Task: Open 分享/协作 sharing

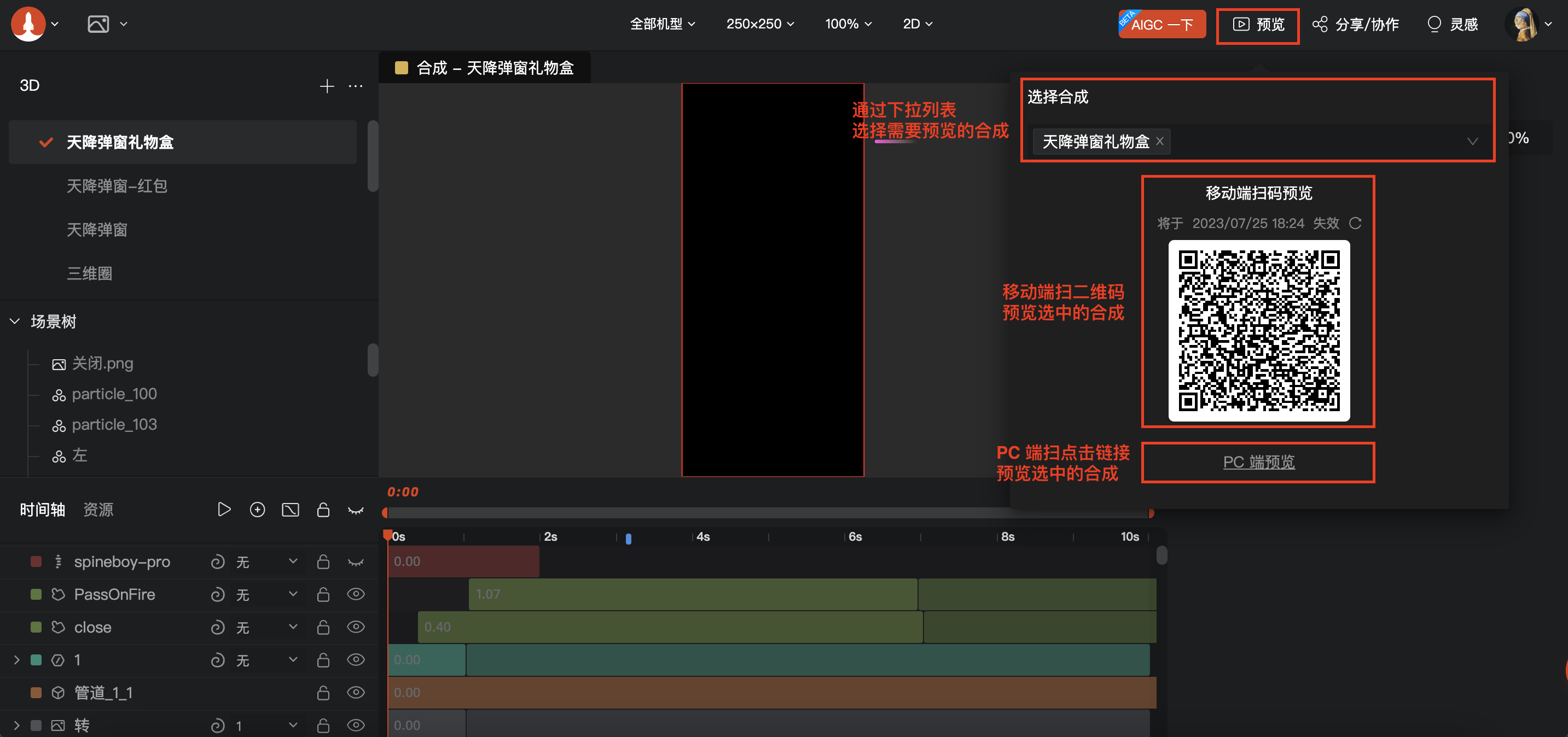Action: click(x=1356, y=24)
